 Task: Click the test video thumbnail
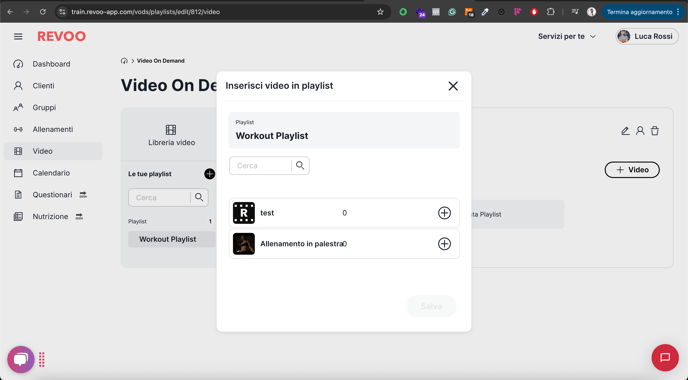244,213
